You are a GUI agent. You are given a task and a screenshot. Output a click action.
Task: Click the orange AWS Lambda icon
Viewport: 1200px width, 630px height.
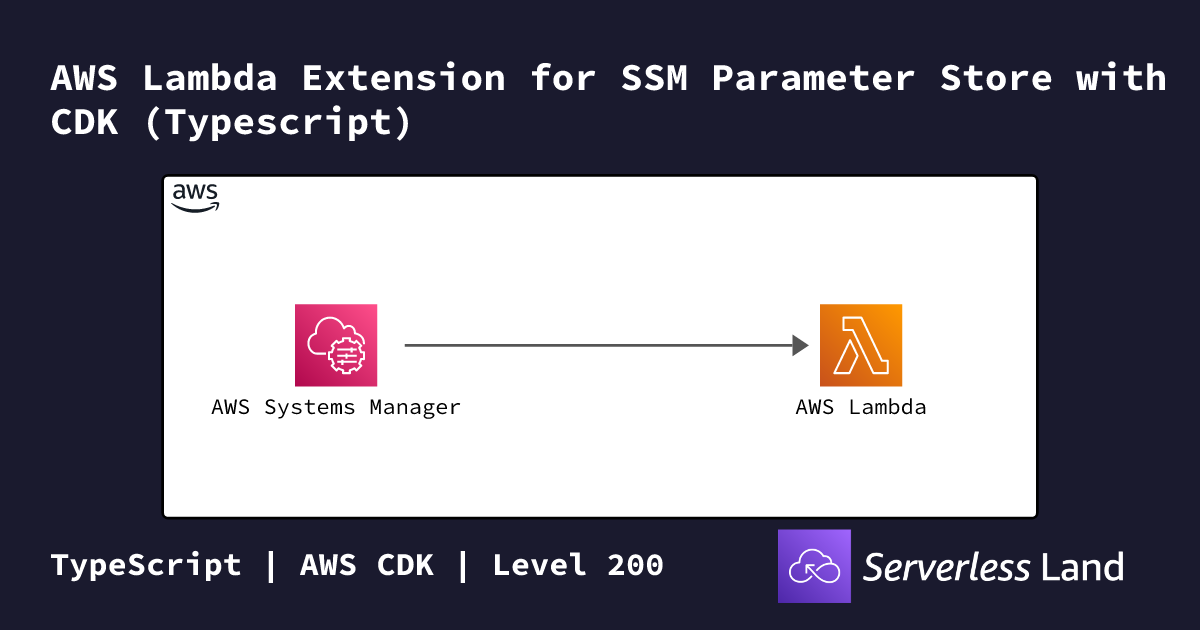(x=861, y=345)
